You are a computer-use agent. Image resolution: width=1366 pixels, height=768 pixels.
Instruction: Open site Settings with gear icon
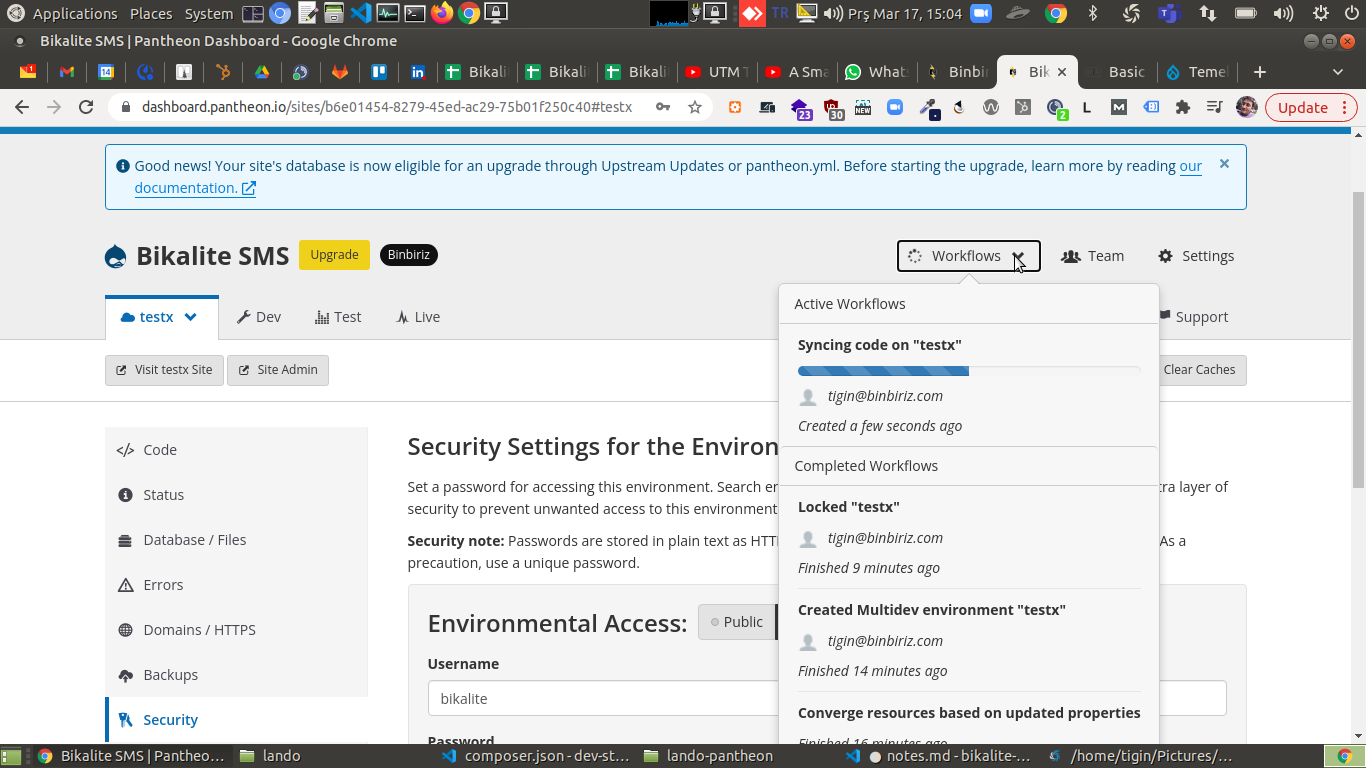click(x=1196, y=256)
